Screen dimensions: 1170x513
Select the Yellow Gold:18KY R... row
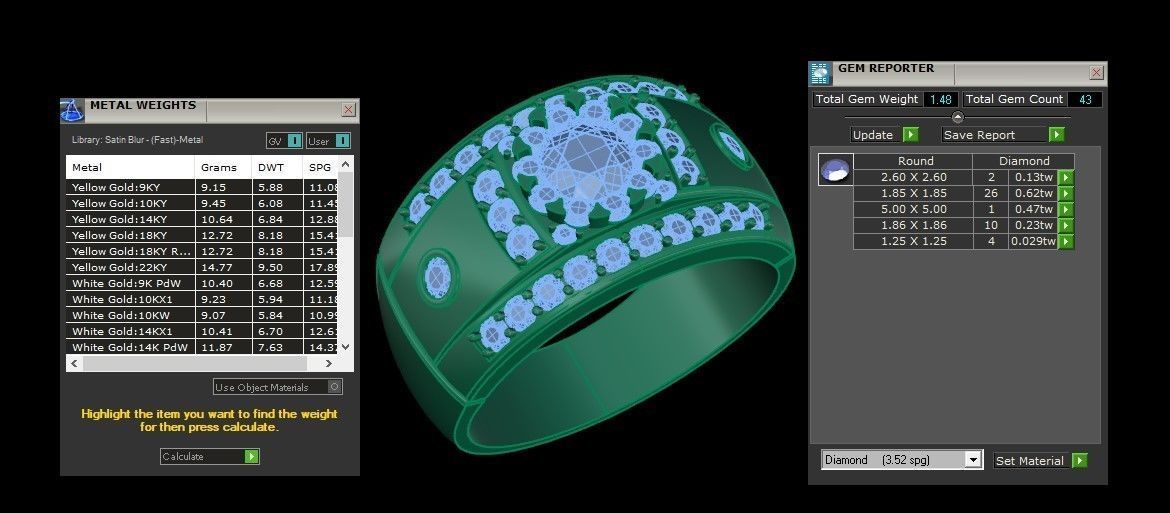(202, 251)
